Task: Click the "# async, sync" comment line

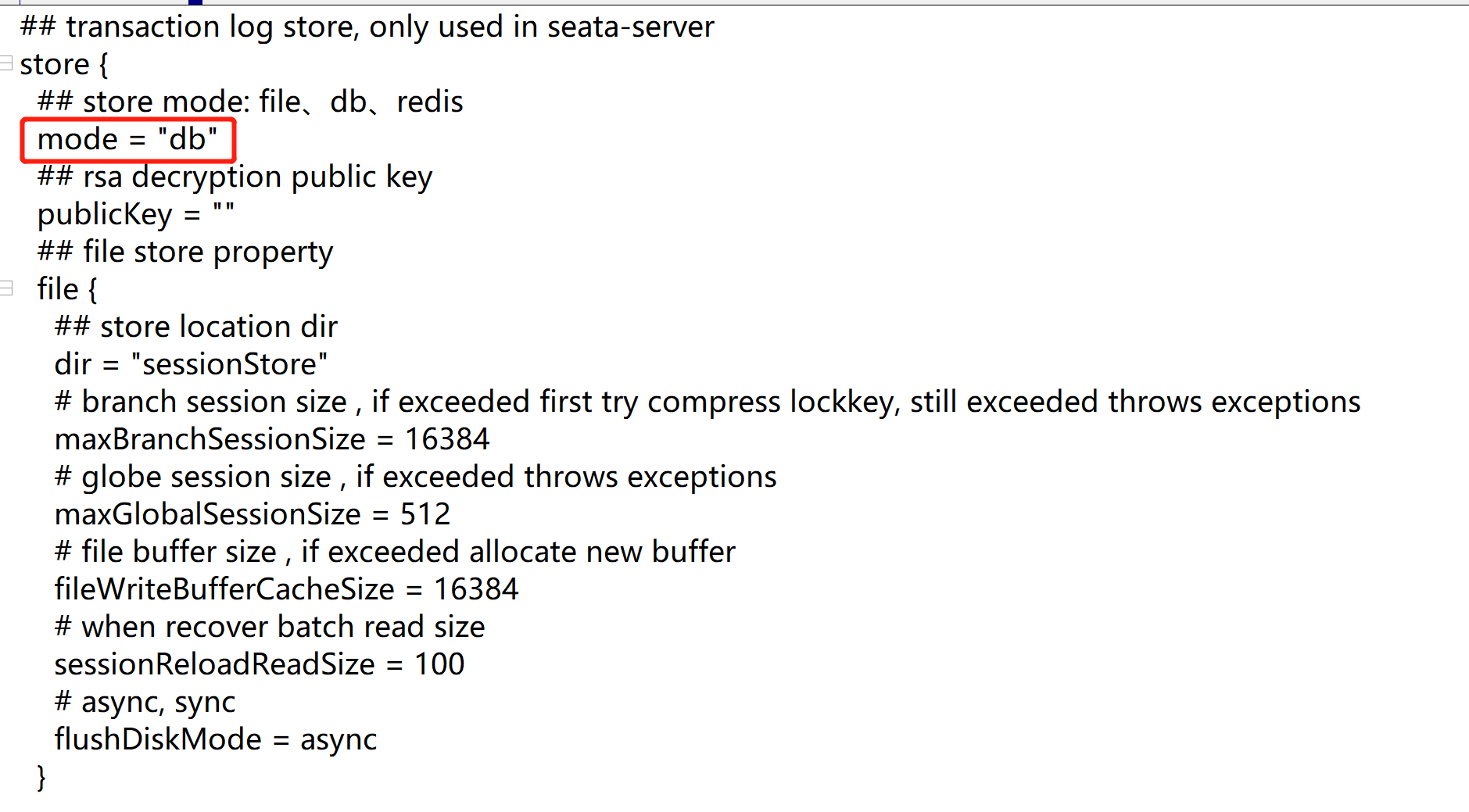Action: pyautogui.click(x=145, y=702)
